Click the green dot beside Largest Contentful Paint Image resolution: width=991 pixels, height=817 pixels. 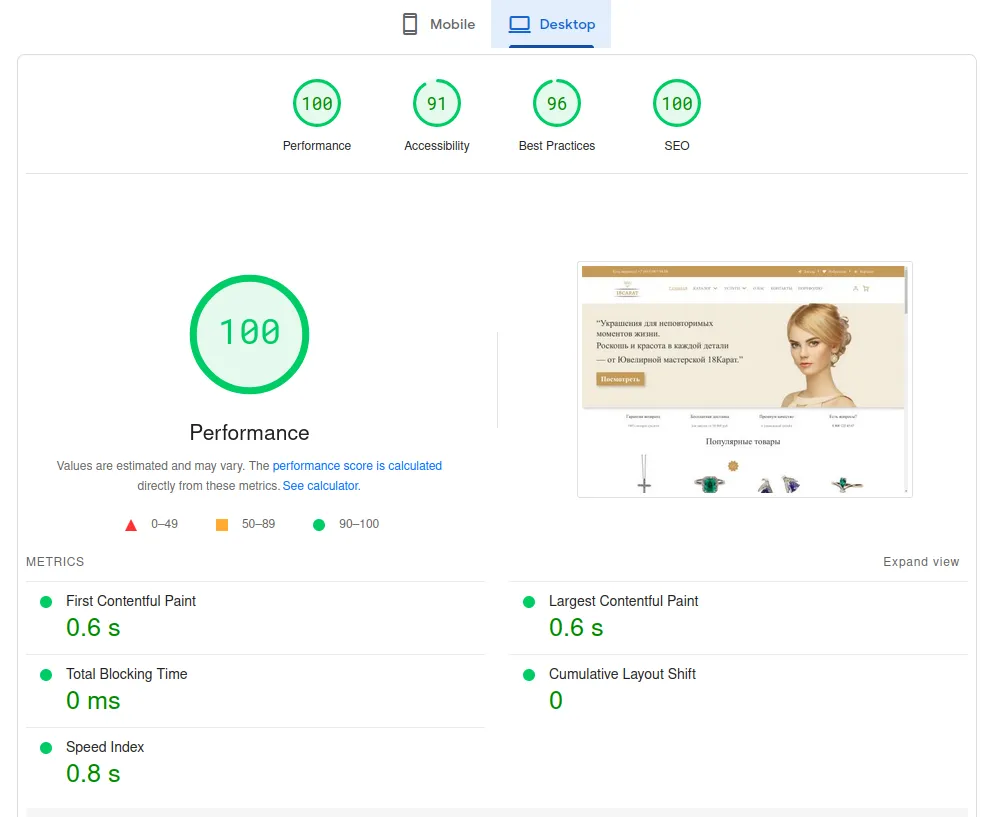click(x=529, y=602)
